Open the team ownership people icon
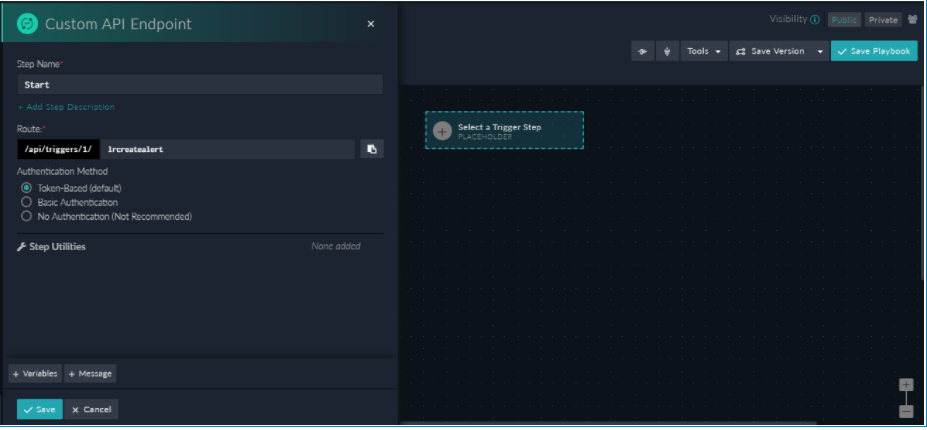Screen dimensions: 927x430 tap(912, 19)
